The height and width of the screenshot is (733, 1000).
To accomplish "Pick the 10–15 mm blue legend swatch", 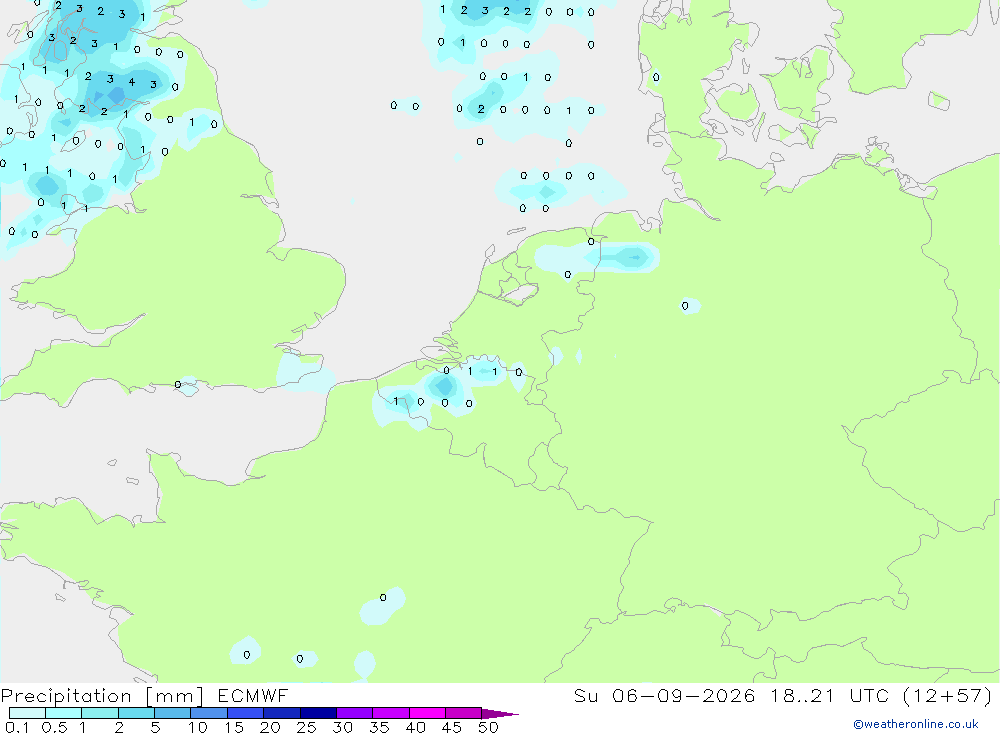I will pyautogui.click(x=209, y=713).
